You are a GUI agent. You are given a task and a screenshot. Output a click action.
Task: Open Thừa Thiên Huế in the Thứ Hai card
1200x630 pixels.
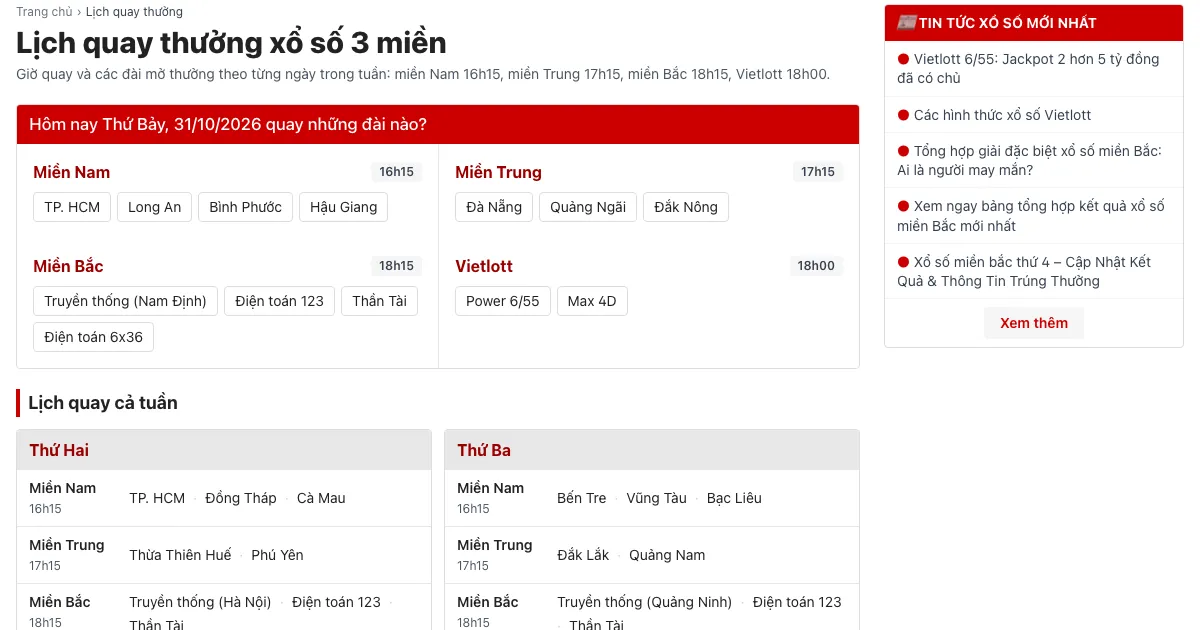(x=180, y=555)
